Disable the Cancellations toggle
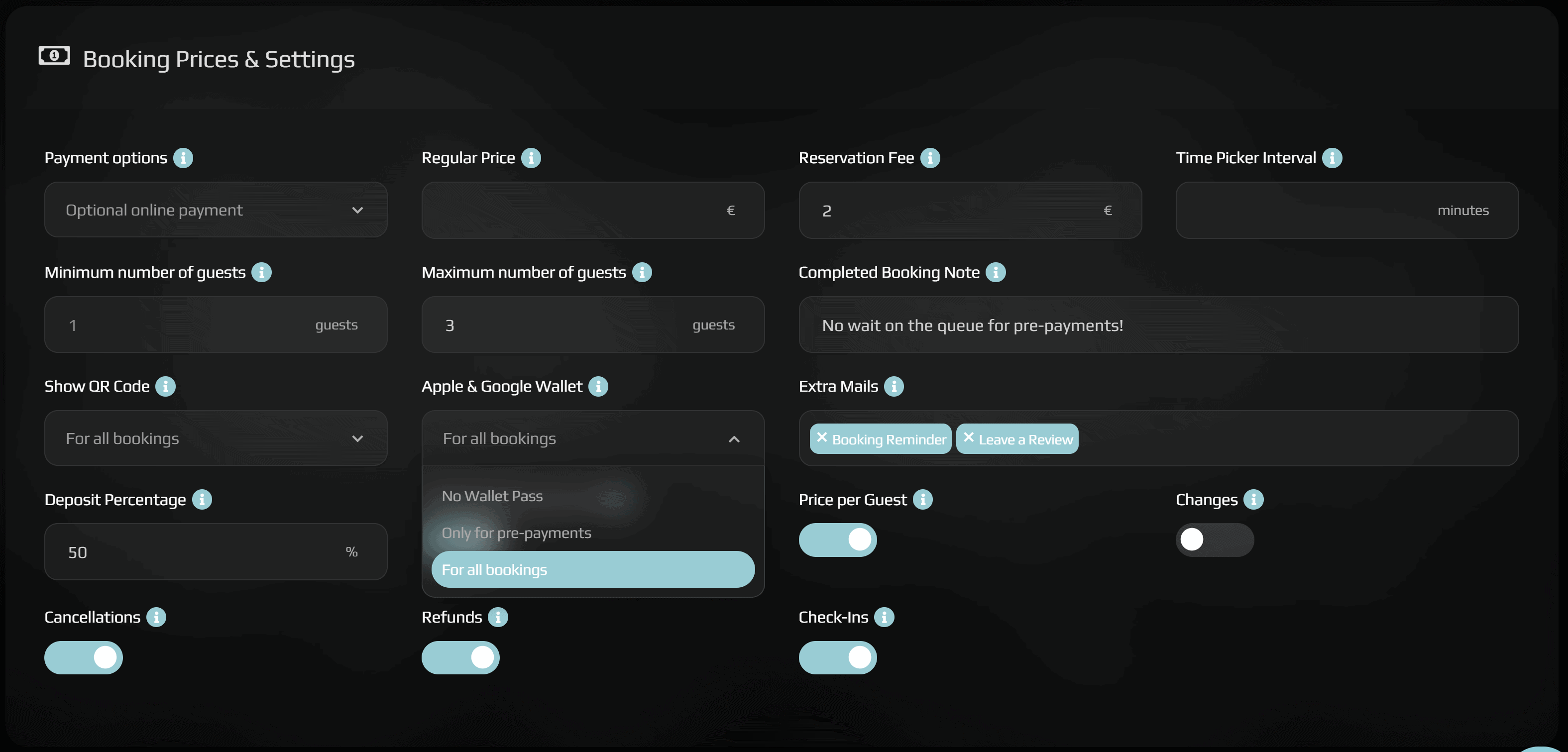The image size is (1568, 752). (x=84, y=658)
